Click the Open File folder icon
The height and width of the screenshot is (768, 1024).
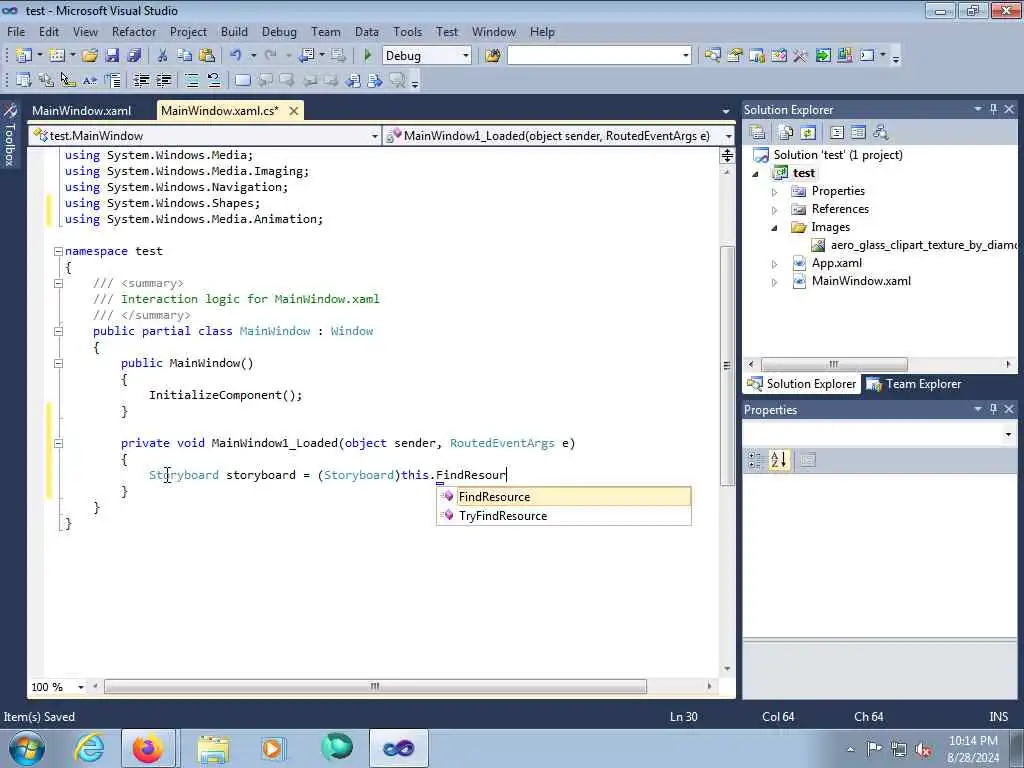(90, 56)
